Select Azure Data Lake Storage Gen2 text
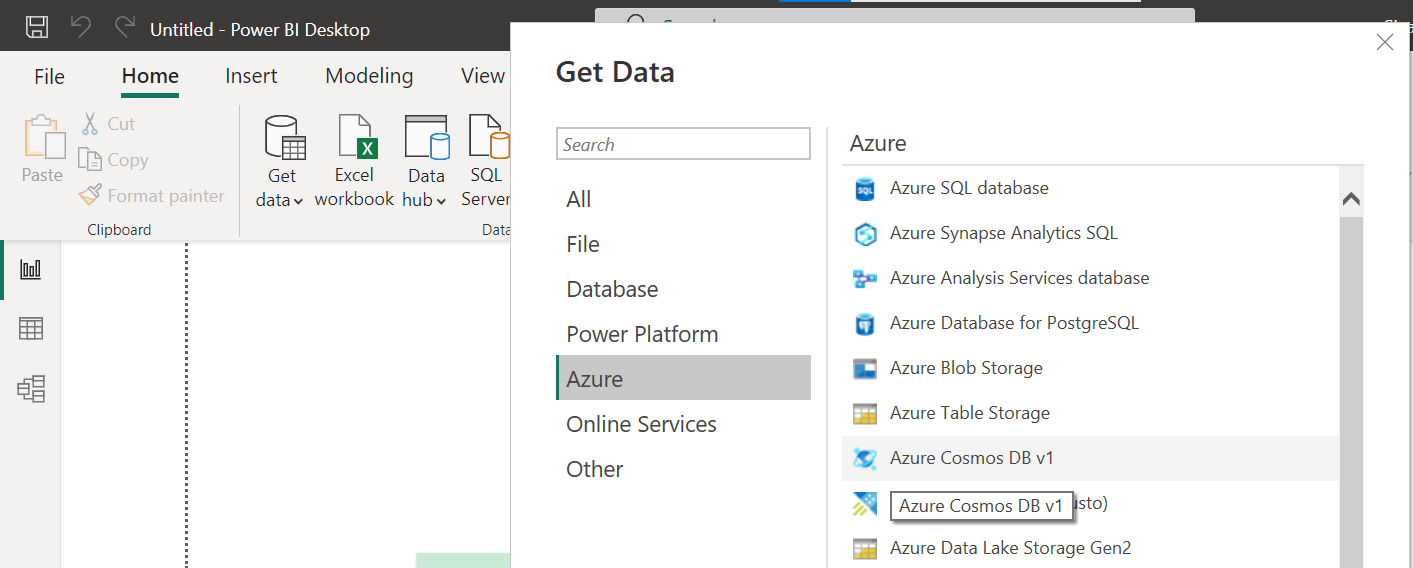 (x=1011, y=548)
